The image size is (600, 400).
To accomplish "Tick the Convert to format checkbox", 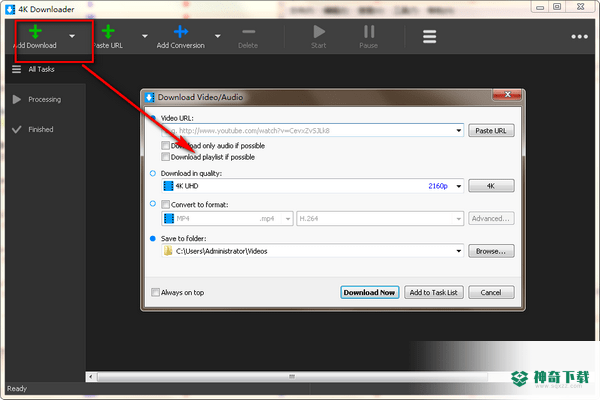I will click(165, 204).
